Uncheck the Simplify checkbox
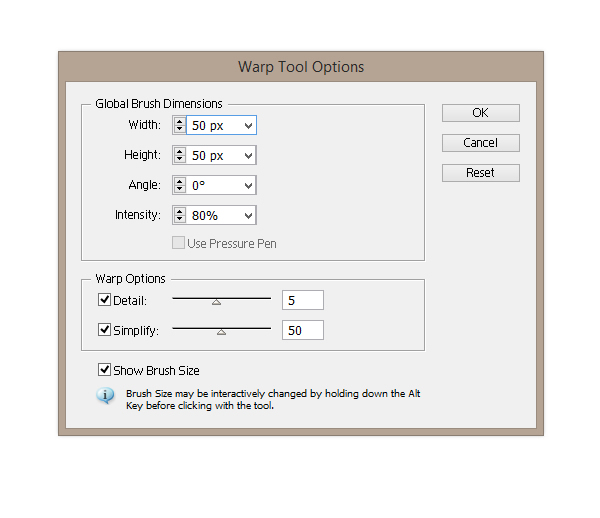This screenshot has height=518, width=600. click(x=105, y=330)
